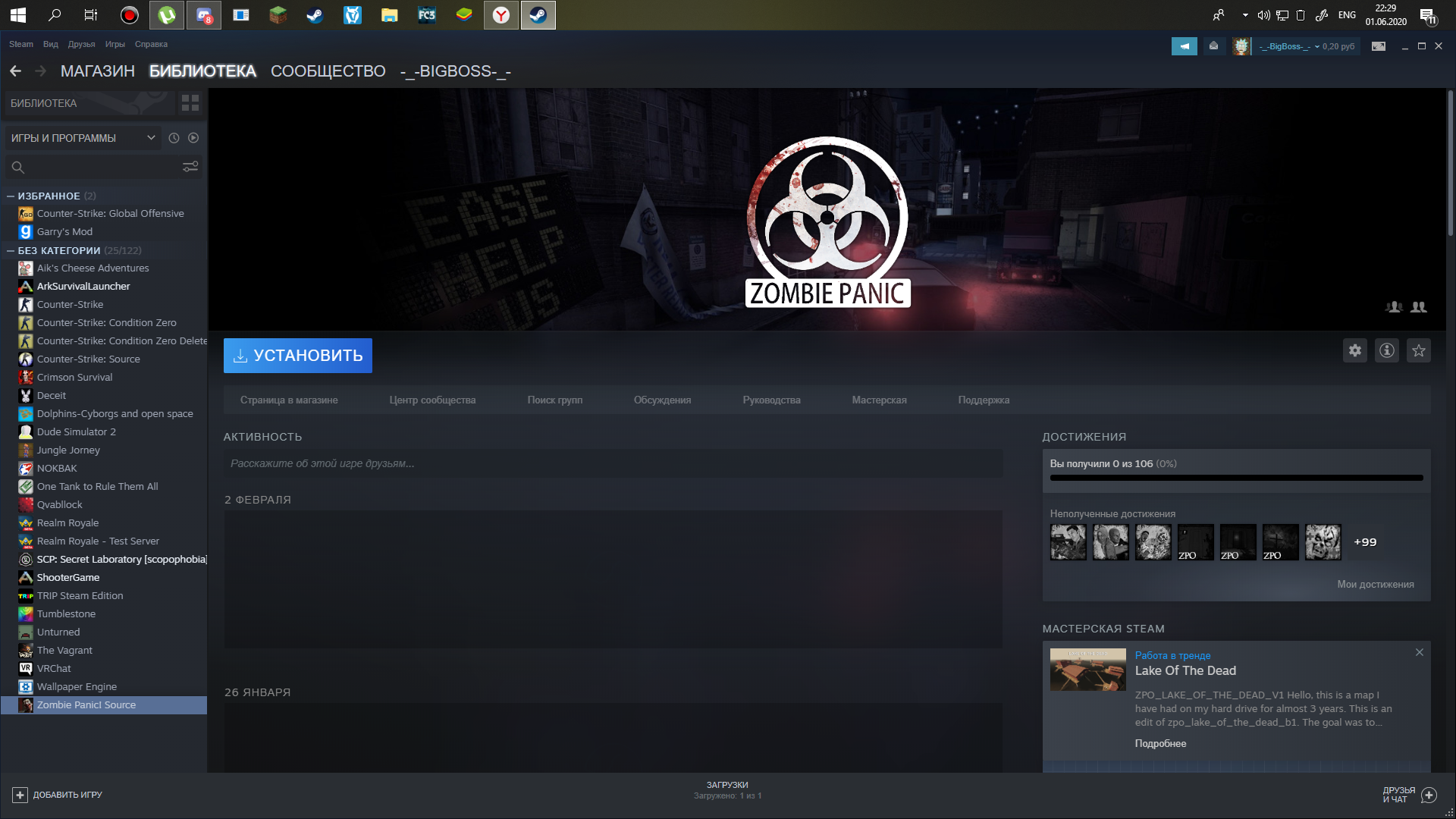1456x819 pixels.
Task: Click the achievements progress bar
Action: click(x=1237, y=478)
